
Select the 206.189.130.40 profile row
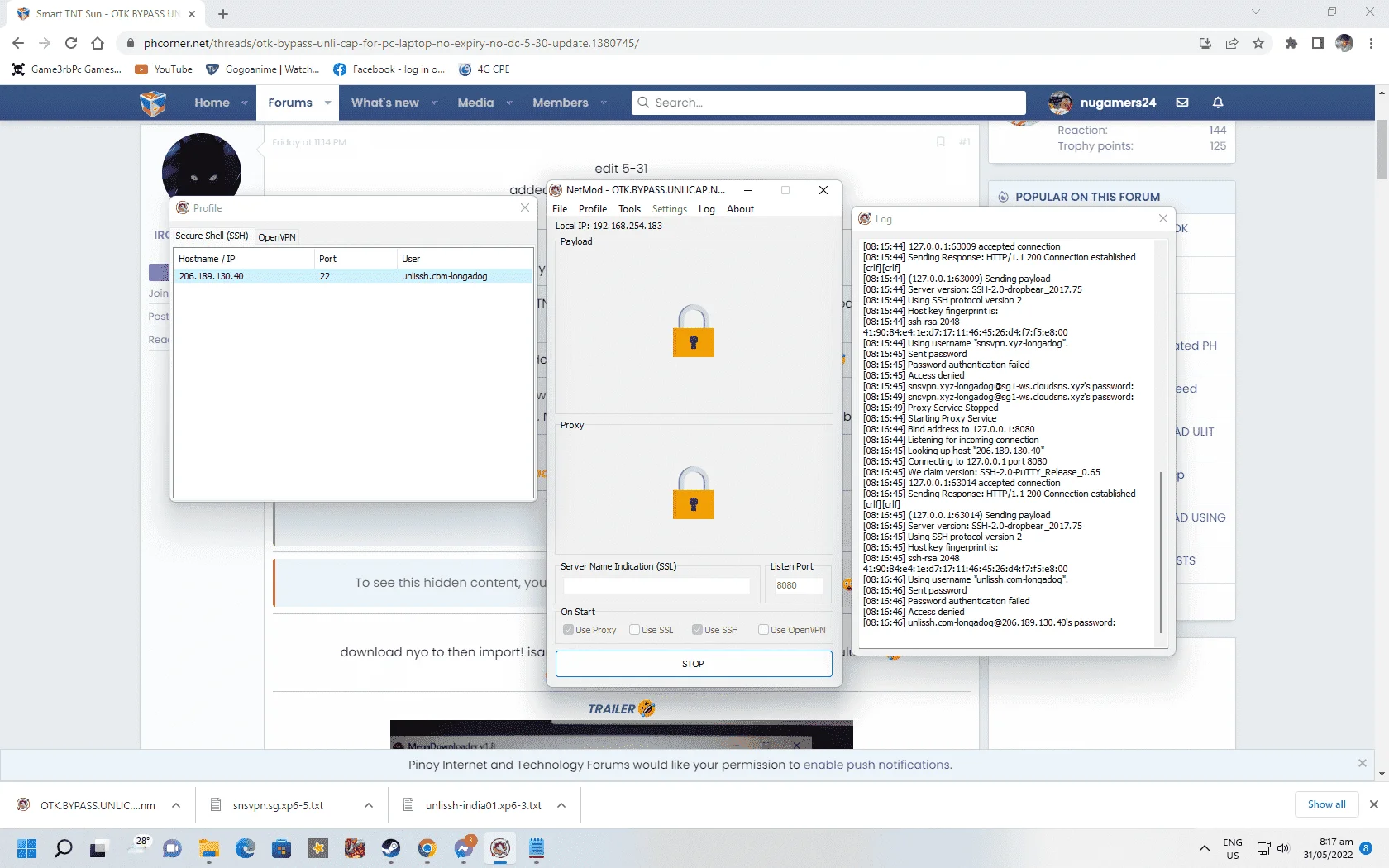click(x=353, y=276)
